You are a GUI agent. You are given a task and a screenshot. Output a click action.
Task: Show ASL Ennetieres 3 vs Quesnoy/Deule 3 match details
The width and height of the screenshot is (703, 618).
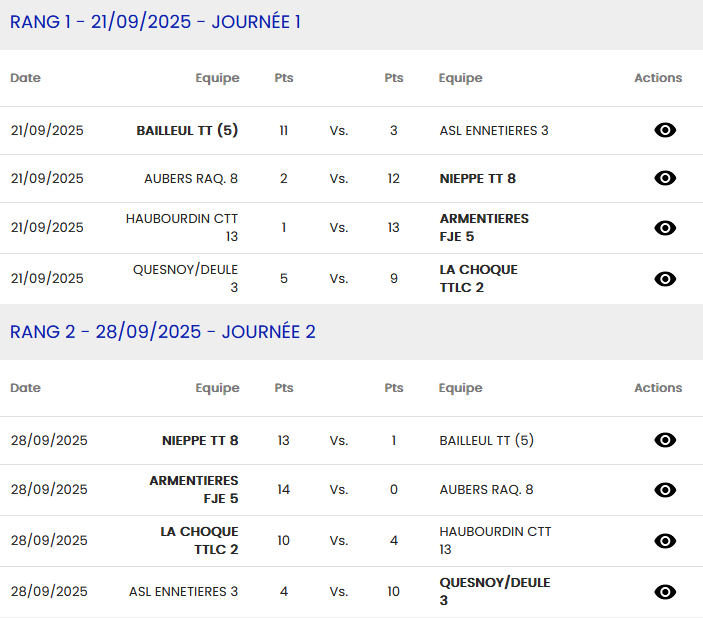click(665, 592)
